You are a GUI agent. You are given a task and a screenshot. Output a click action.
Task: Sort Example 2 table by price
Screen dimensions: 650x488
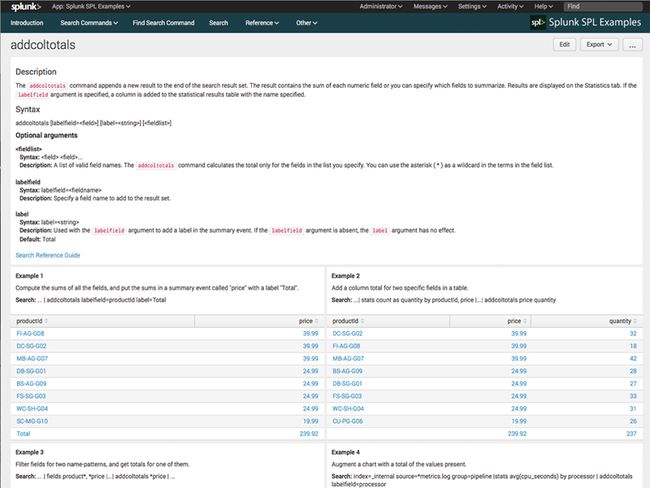click(517, 321)
